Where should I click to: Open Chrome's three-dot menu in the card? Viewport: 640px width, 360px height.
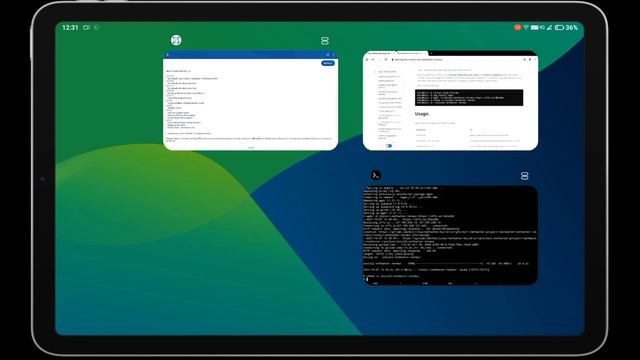tap(535, 60)
